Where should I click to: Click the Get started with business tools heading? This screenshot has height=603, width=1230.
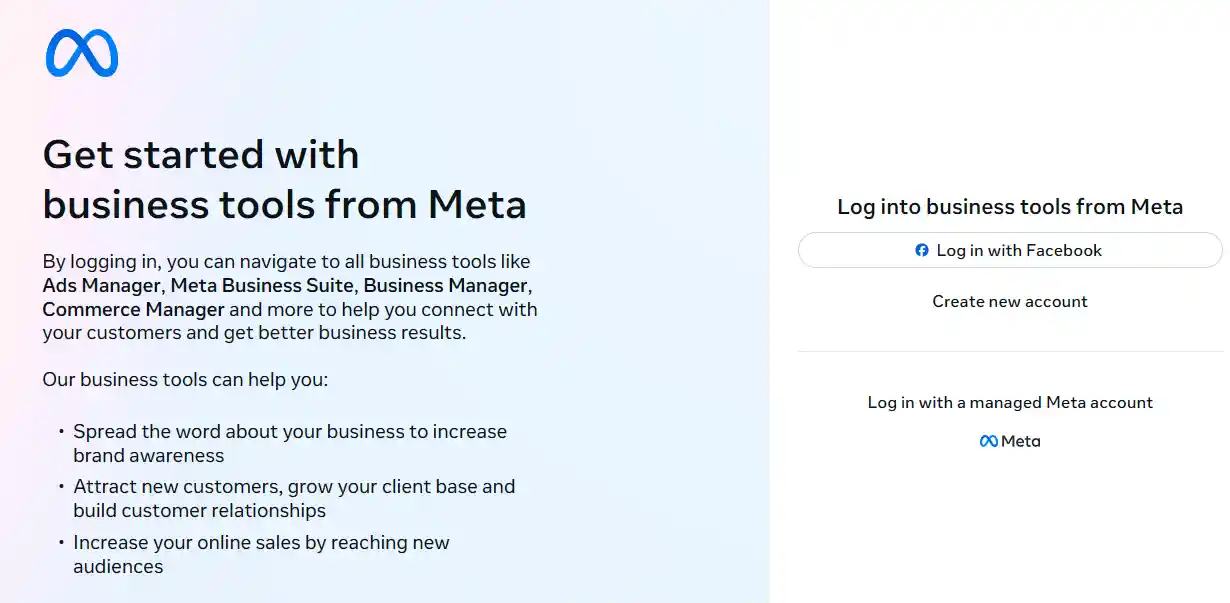[285, 179]
